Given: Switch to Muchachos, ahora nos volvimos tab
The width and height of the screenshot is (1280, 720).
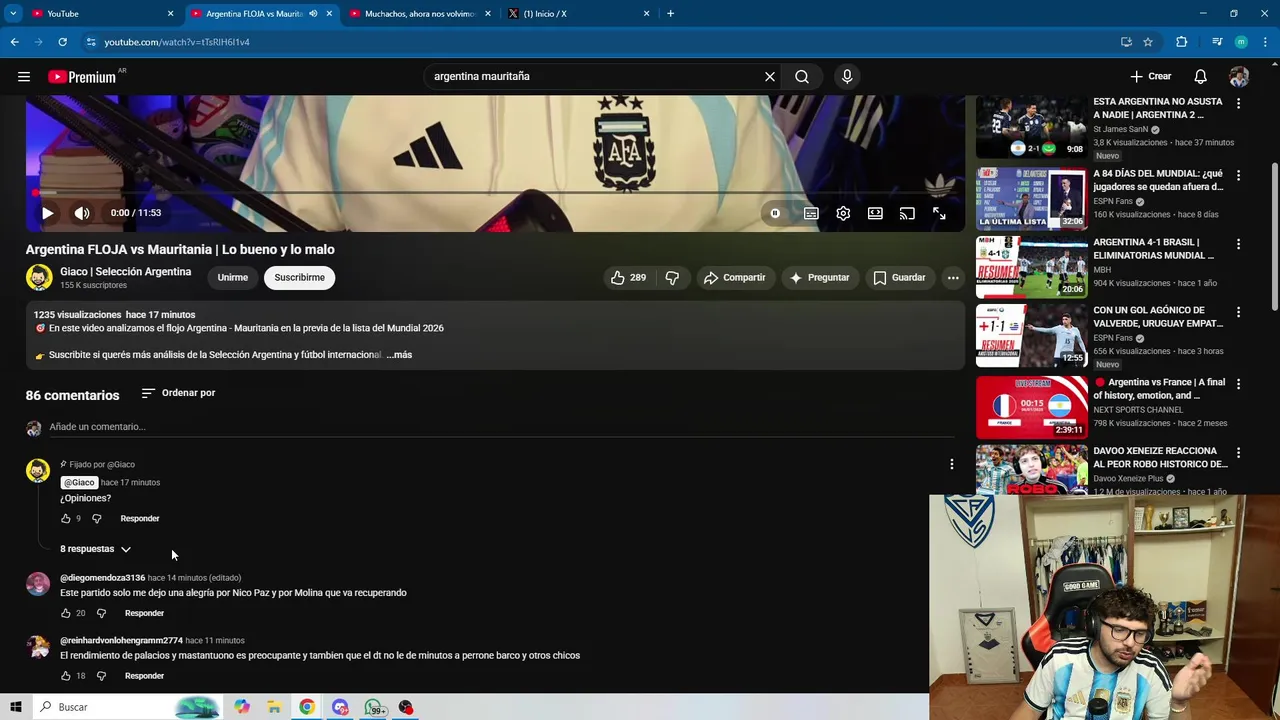Looking at the screenshot, I should tap(420, 13).
